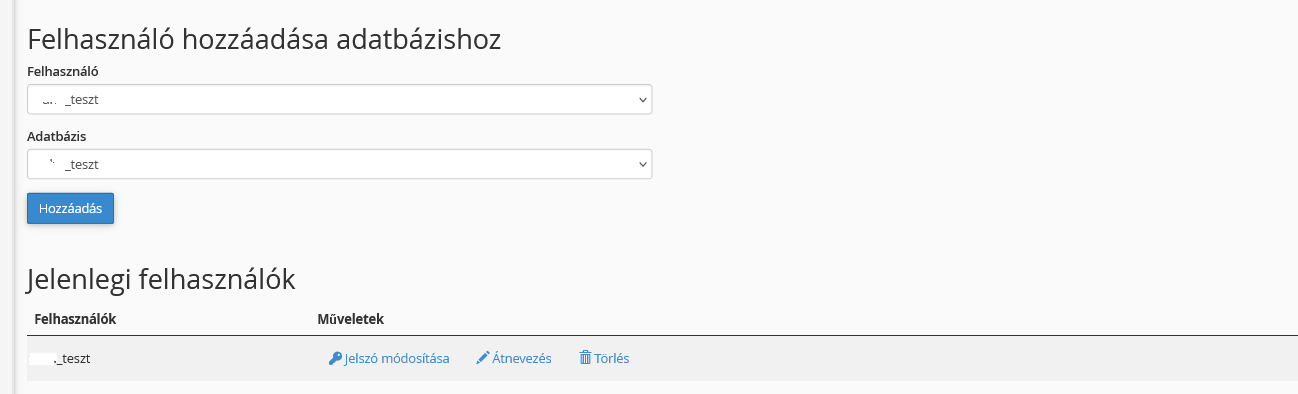Viewport: 1298px width, 394px height.
Task: Click the _teszt value shown in the Adatbázis dropdown
Action: [x=81, y=165]
